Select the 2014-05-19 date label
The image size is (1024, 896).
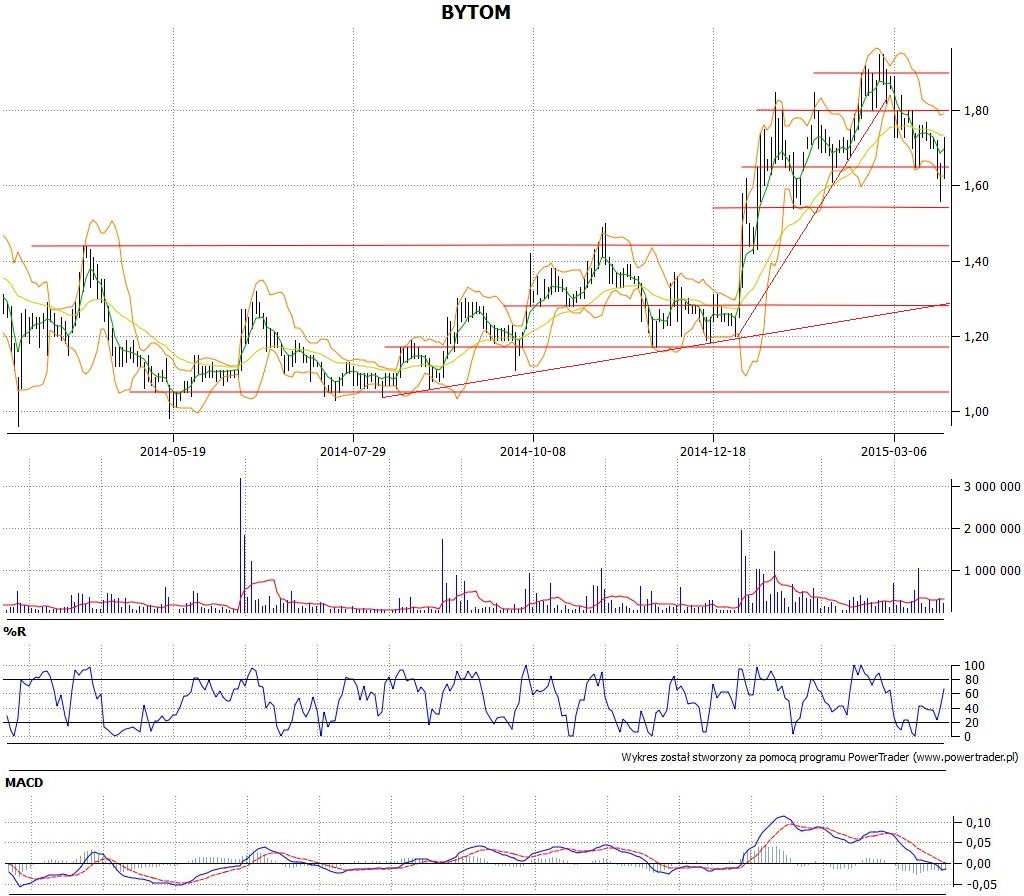tap(172, 451)
